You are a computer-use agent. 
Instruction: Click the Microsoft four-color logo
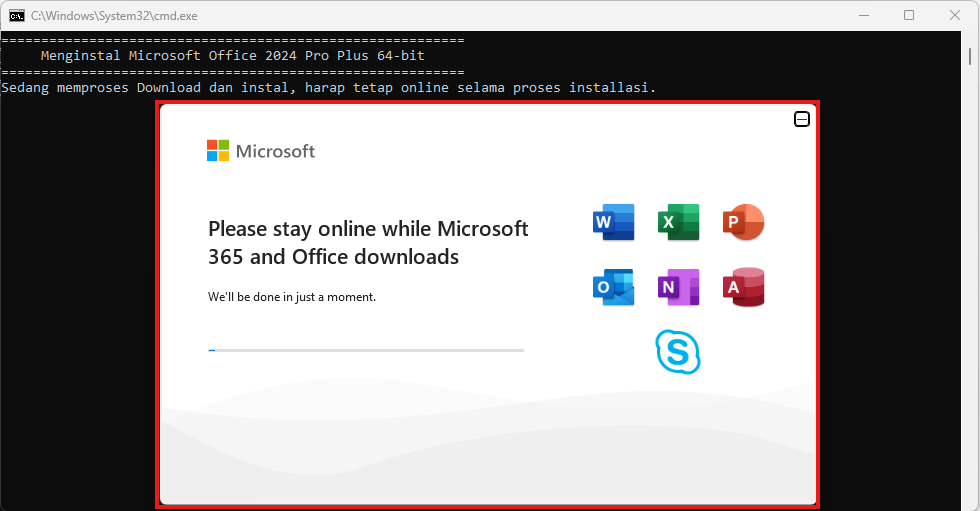point(218,151)
